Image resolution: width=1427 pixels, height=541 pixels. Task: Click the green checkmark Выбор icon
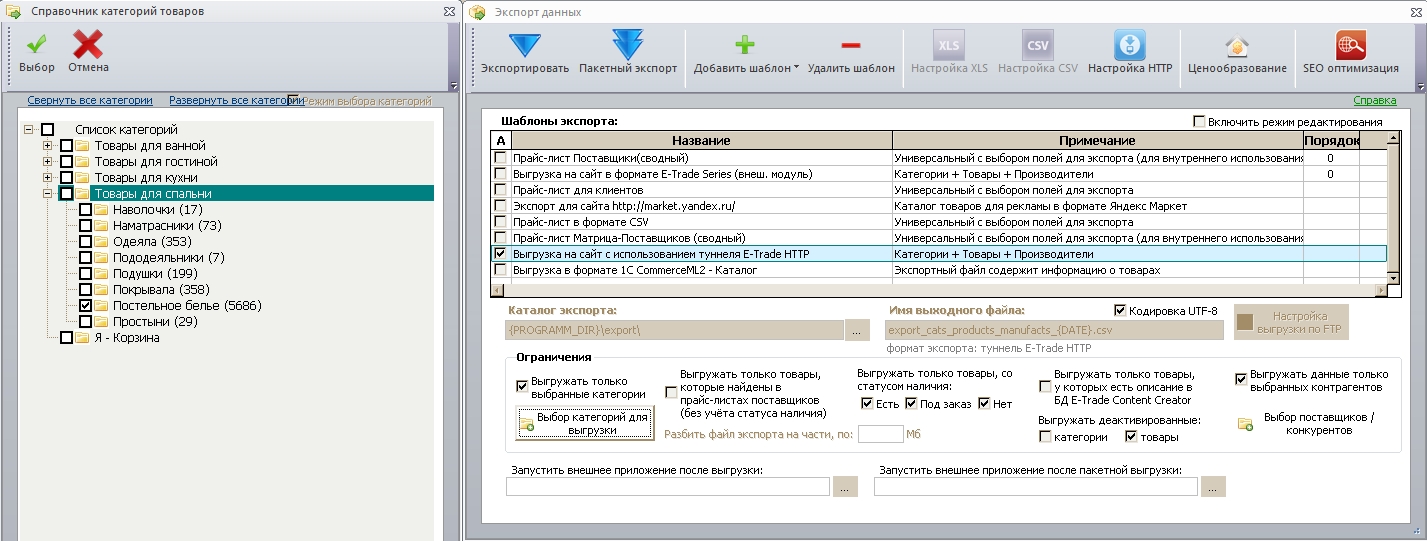coord(37,44)
